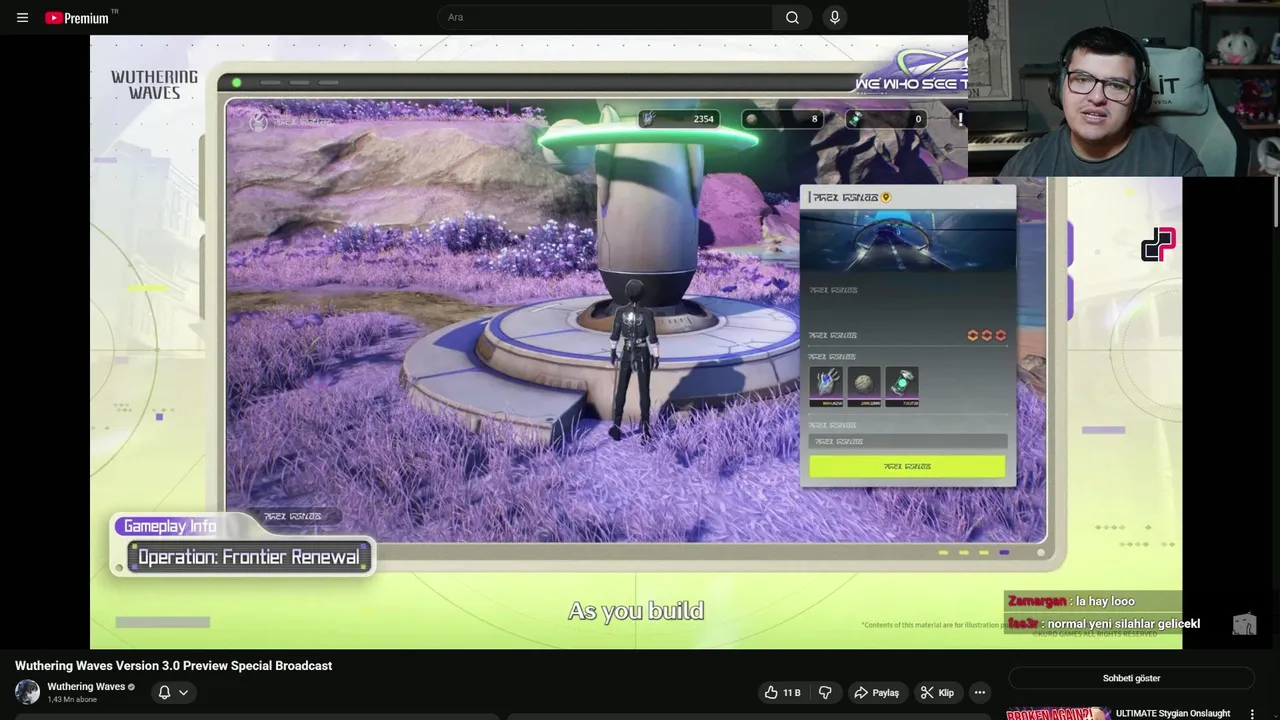Click the magnifier search button
This screenshot has width=1280, height=720.
point(792,17)
